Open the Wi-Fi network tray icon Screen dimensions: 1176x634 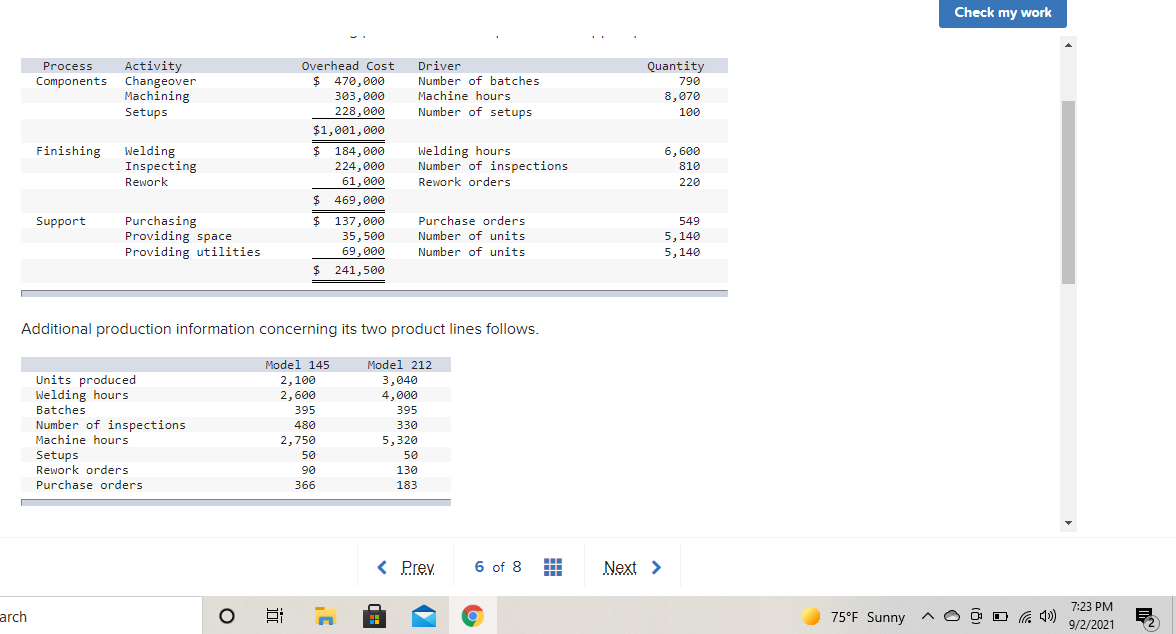tap(1026, 617)
